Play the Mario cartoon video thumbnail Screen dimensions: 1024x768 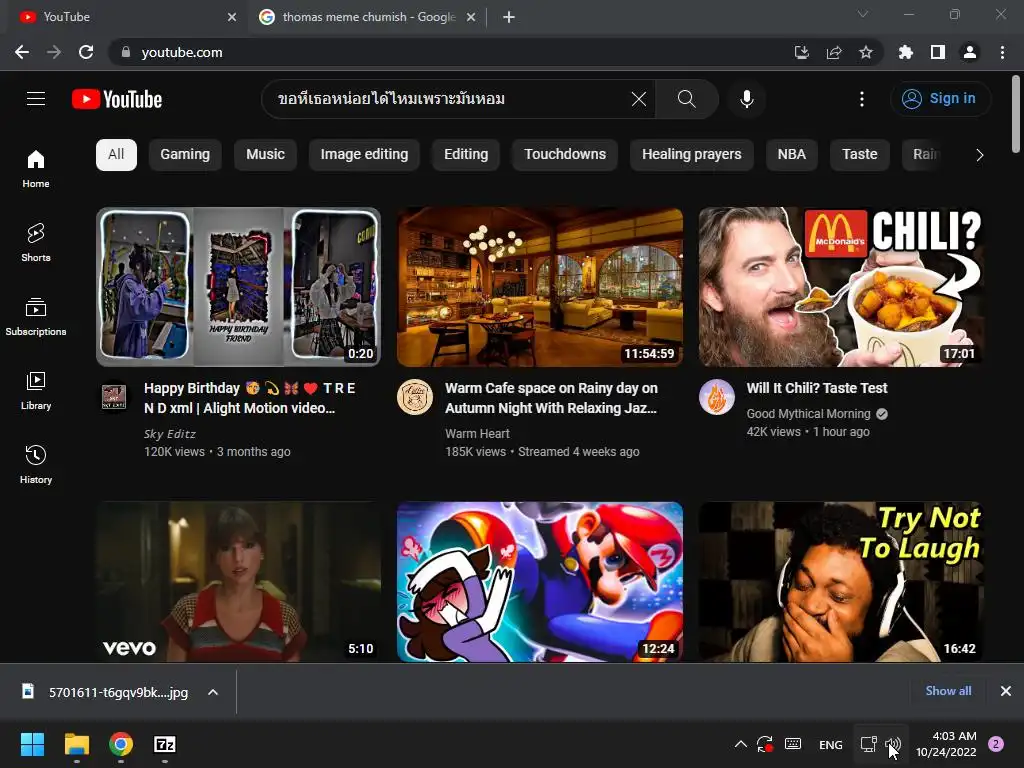coord(540,582)
